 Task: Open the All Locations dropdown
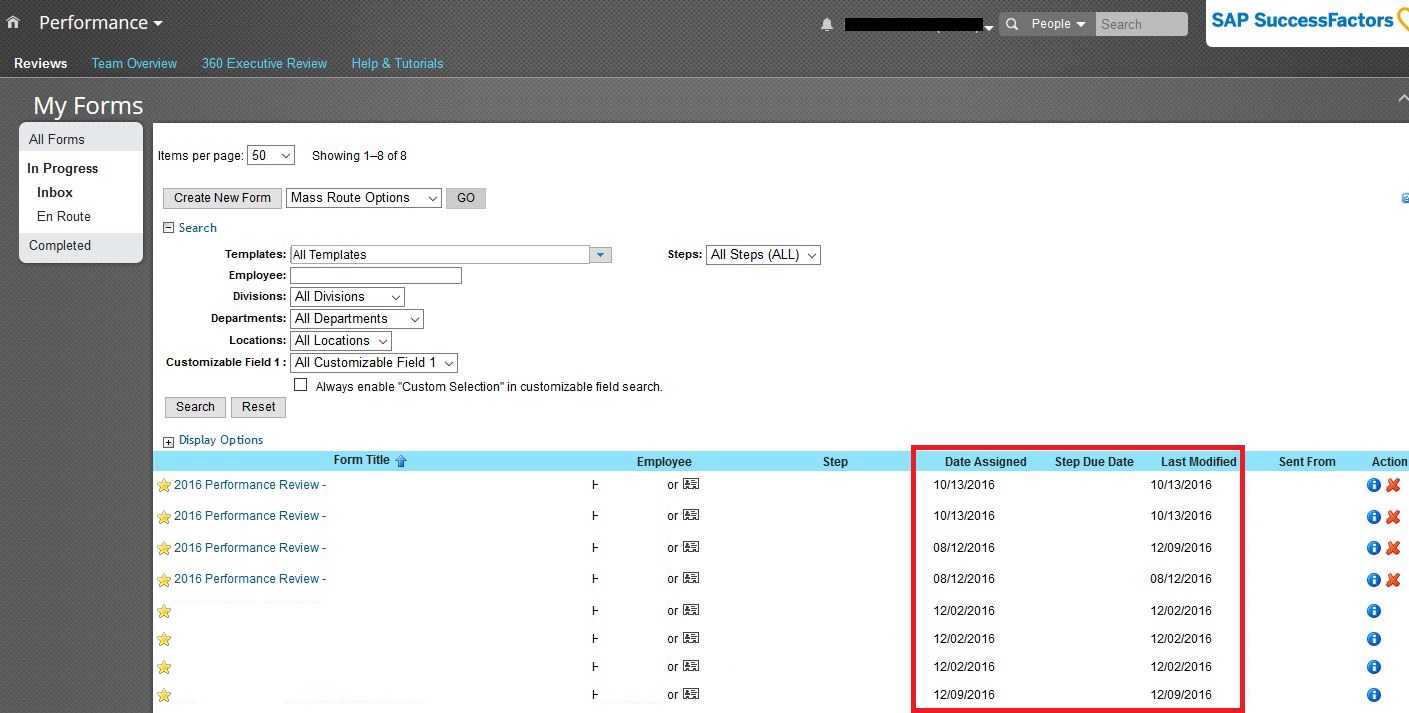pyautogui.click(x=341, y=341)
